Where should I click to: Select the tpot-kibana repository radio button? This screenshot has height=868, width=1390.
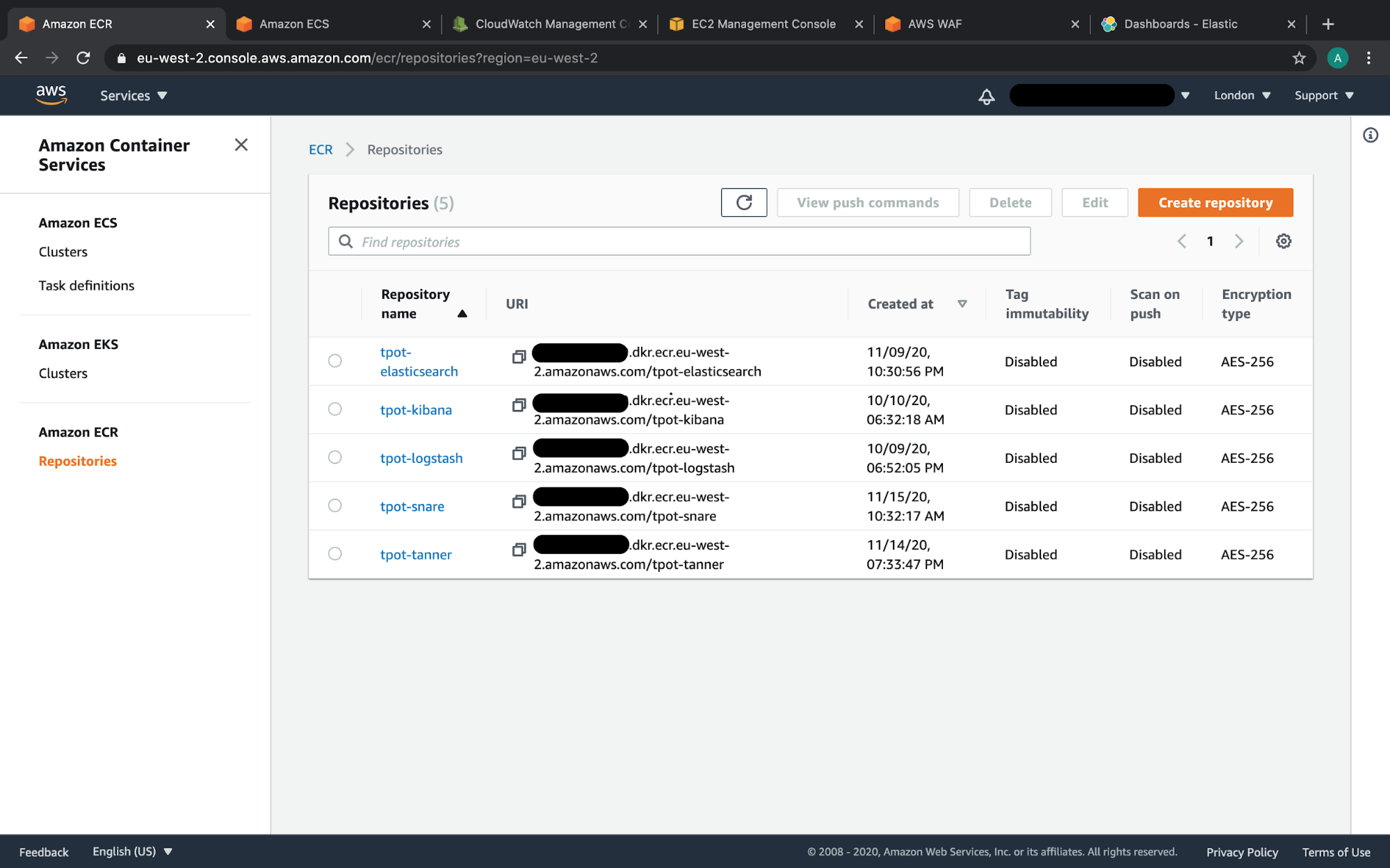click(335, 409)
